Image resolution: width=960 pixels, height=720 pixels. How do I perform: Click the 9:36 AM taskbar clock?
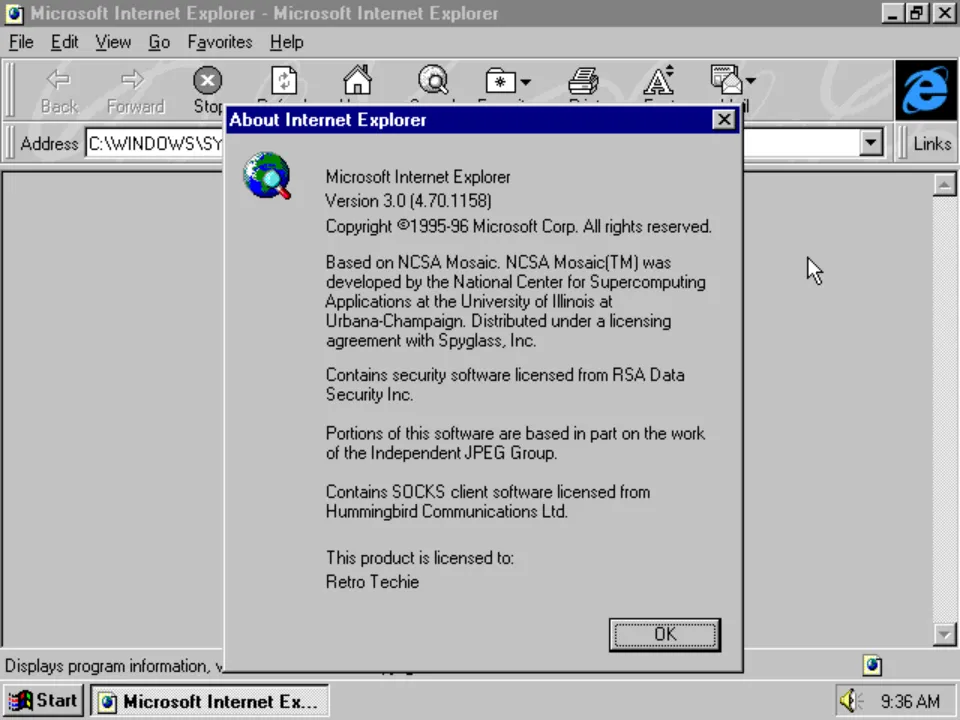[910, 701]
